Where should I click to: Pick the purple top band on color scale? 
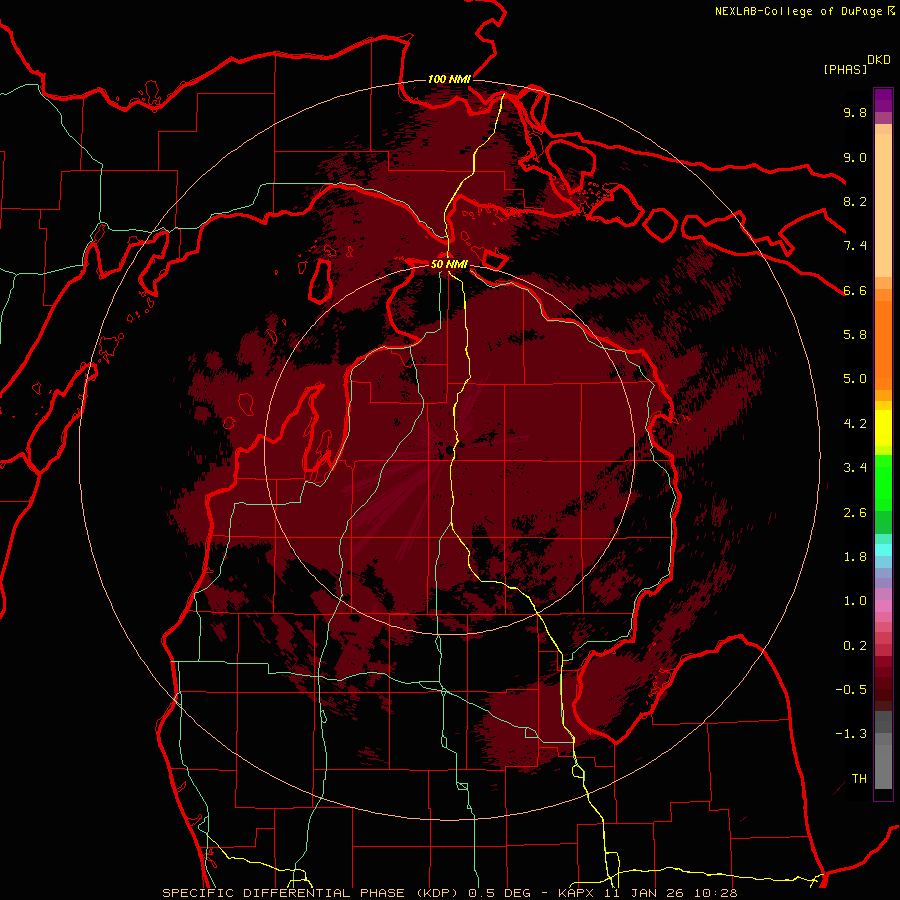(x=883, y=100)
